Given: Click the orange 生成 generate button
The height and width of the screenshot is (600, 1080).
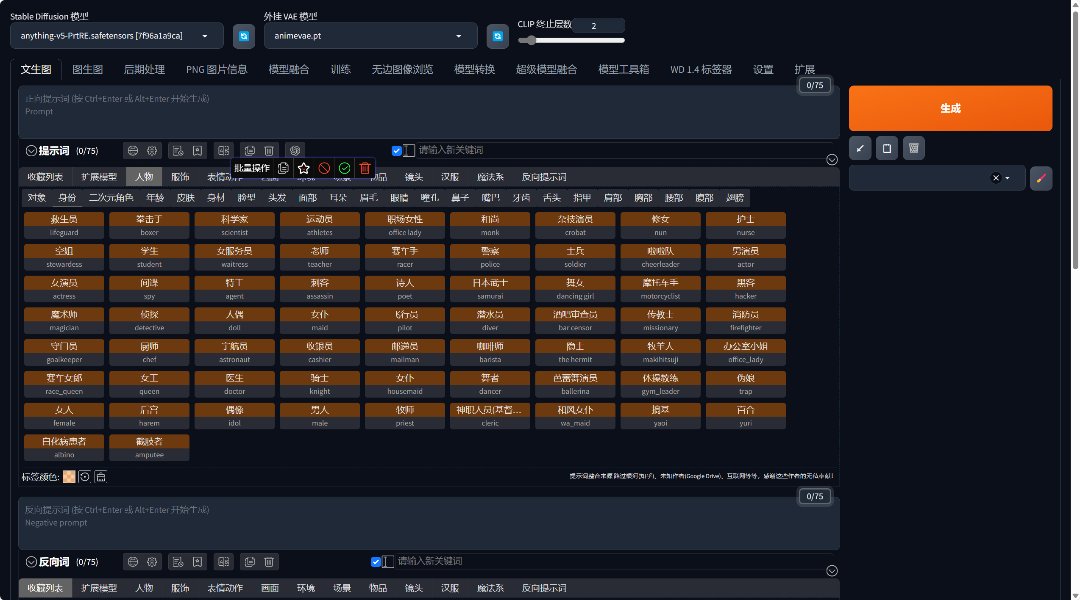Looking at the screenshot, I should pos(950,108).
